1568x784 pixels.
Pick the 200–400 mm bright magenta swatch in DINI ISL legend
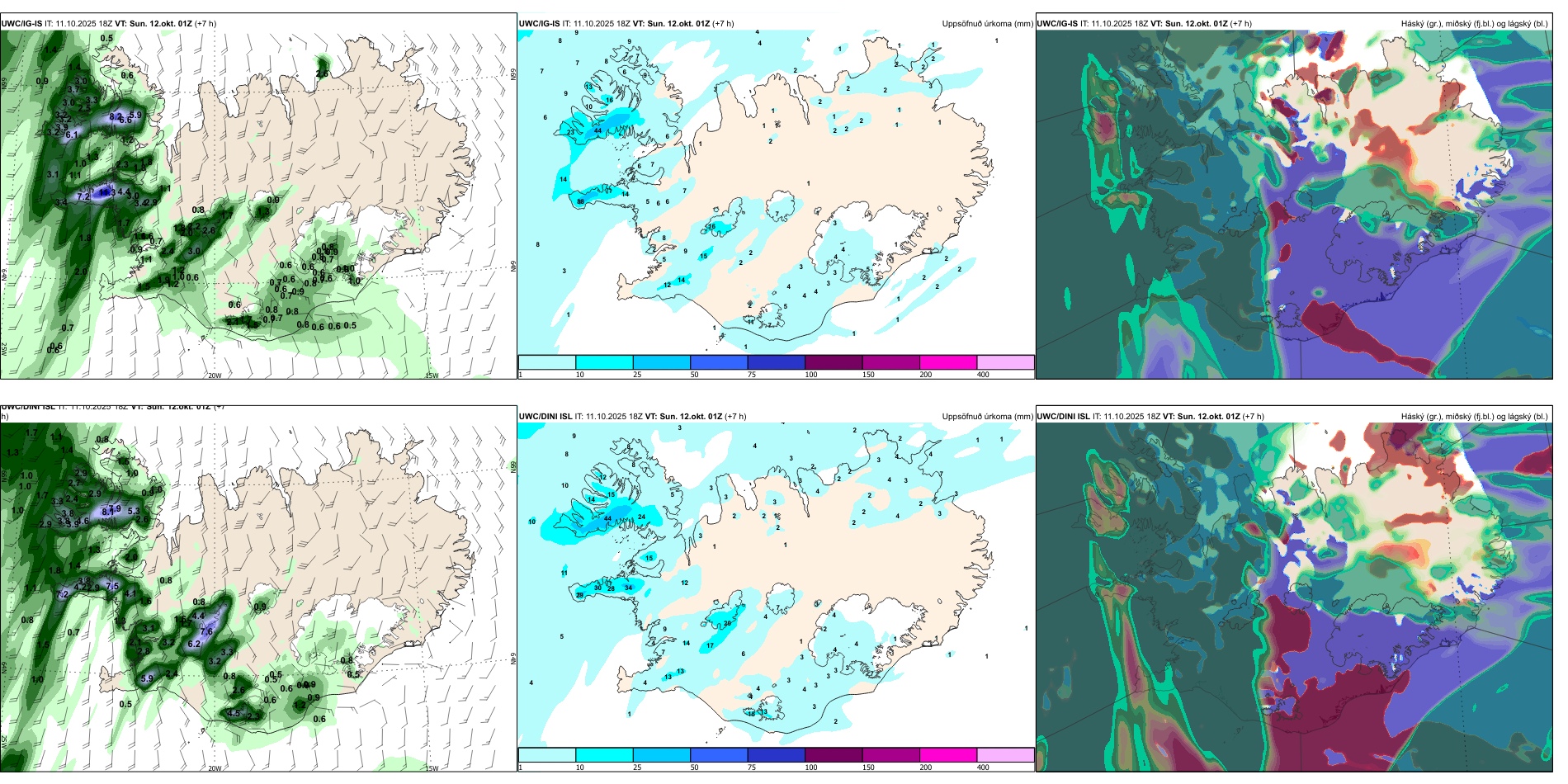pyautogui.click(x=948, y=755)
